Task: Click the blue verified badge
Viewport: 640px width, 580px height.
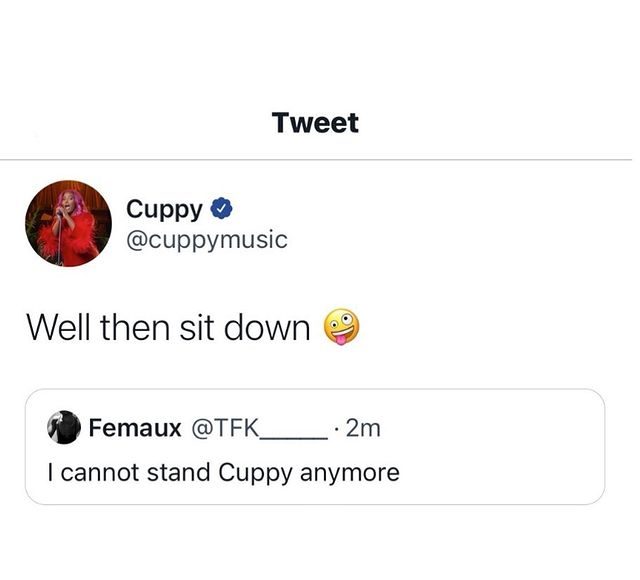Action: (223, 209)
